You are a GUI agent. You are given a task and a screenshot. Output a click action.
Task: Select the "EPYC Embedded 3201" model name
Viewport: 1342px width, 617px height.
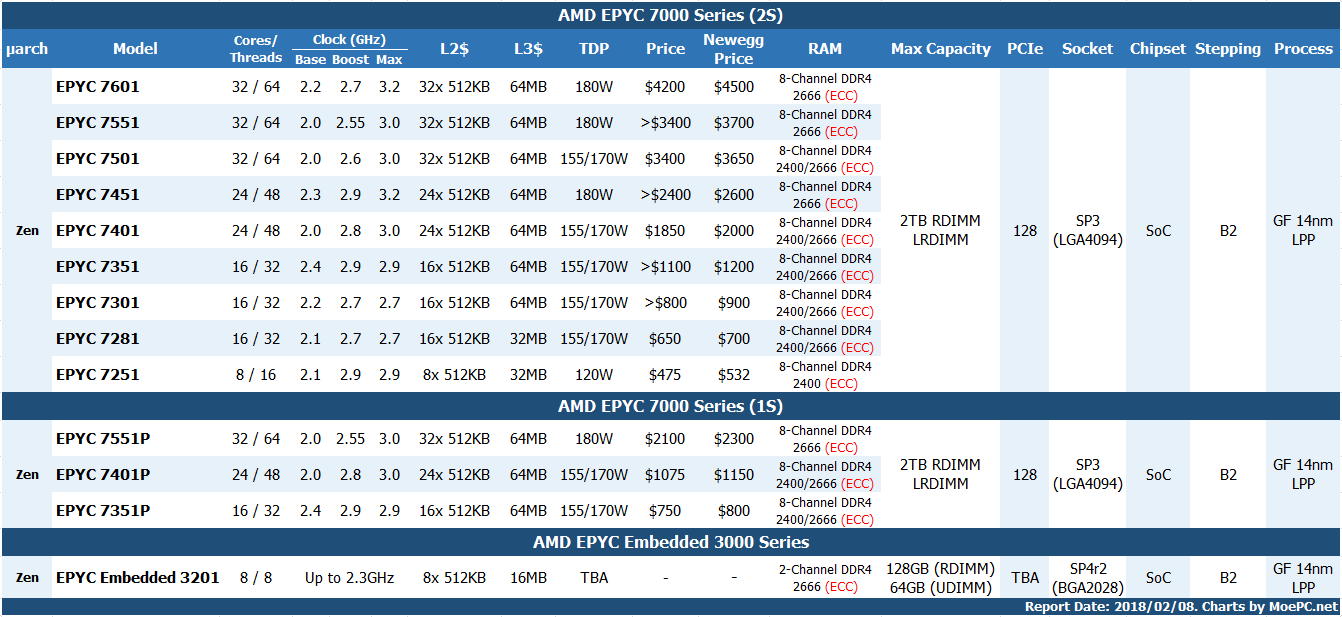click(138, 577)
